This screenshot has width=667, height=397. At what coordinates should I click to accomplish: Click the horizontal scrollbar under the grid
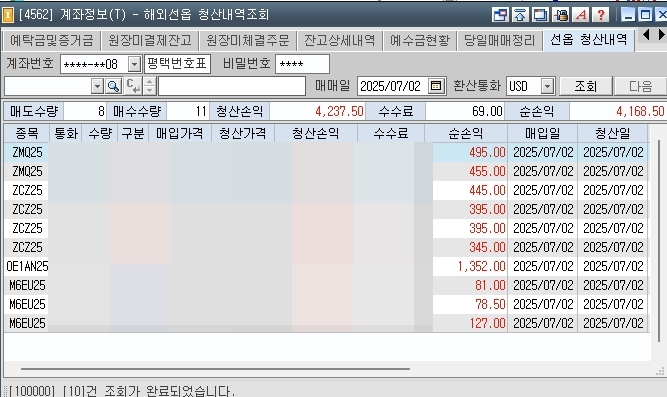215,369
